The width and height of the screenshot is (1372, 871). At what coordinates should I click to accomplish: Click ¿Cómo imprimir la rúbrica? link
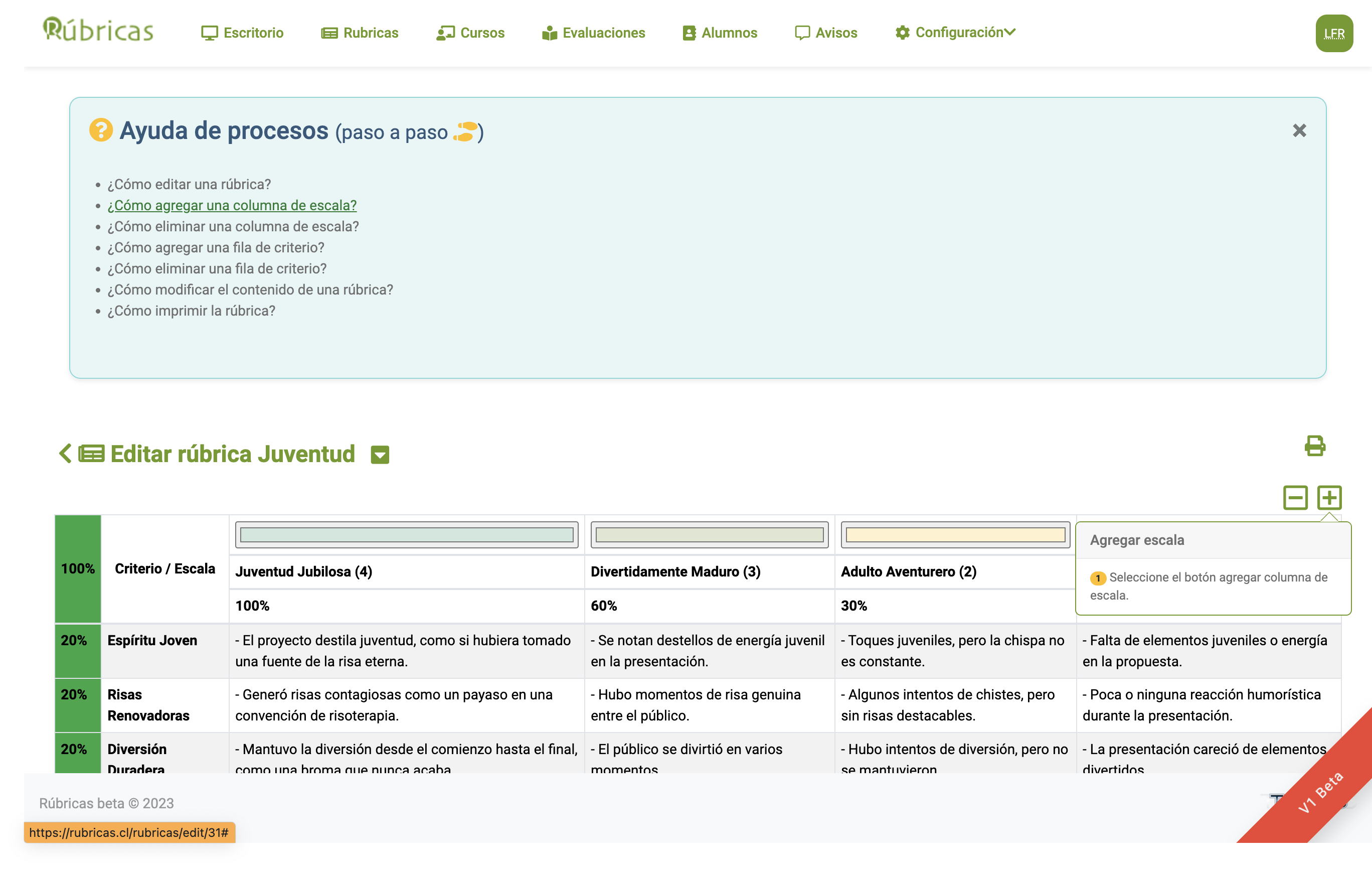[191, 311]
